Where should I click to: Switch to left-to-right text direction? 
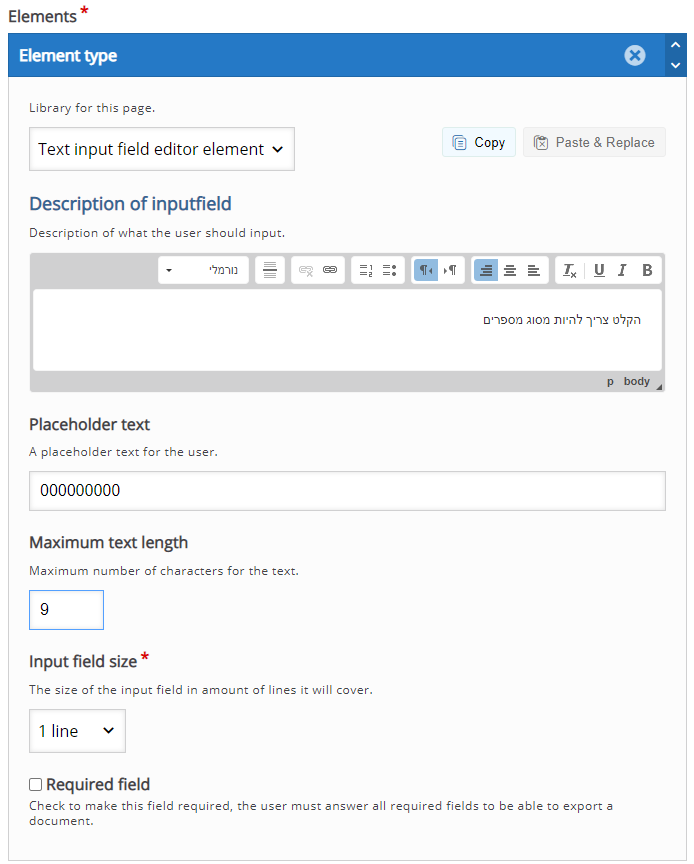coord(451,270)
